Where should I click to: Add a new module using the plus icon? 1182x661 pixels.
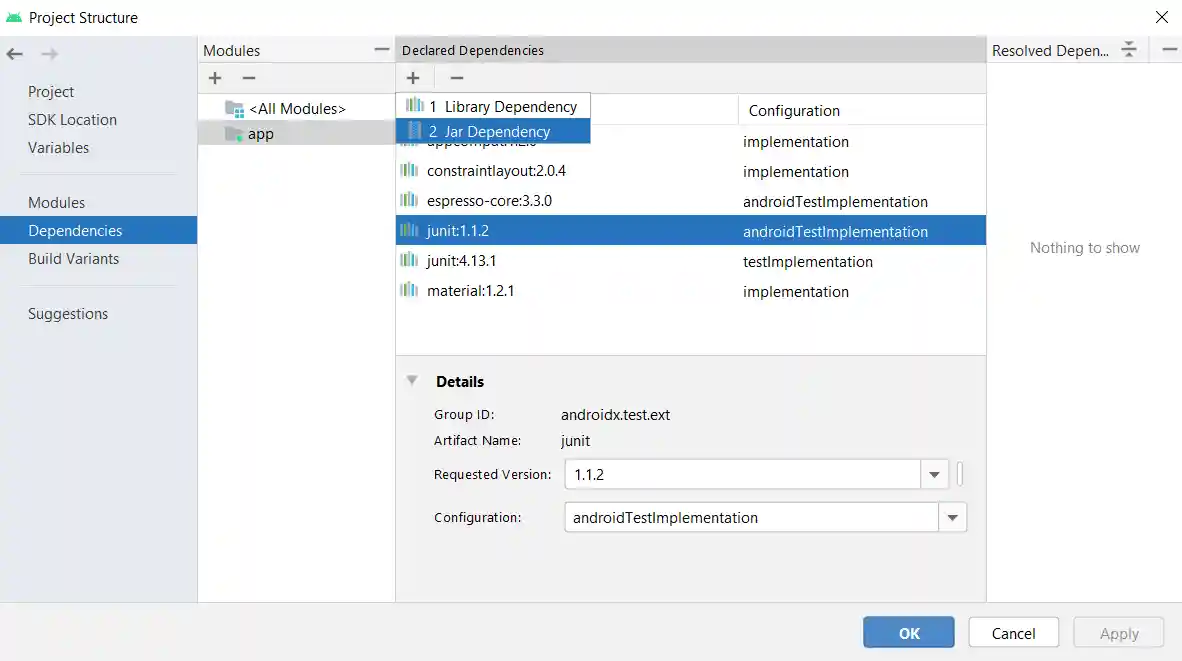[215, 78]
